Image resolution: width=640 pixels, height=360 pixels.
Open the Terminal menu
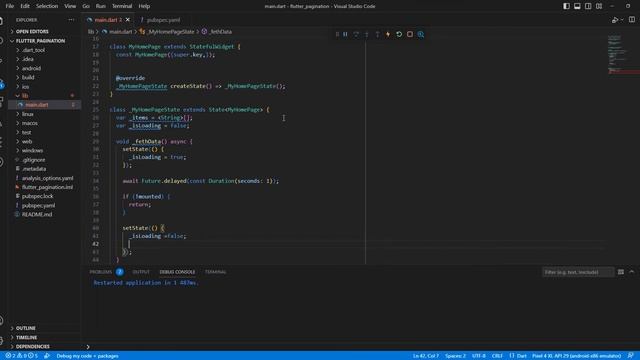(x=122, y=6)
